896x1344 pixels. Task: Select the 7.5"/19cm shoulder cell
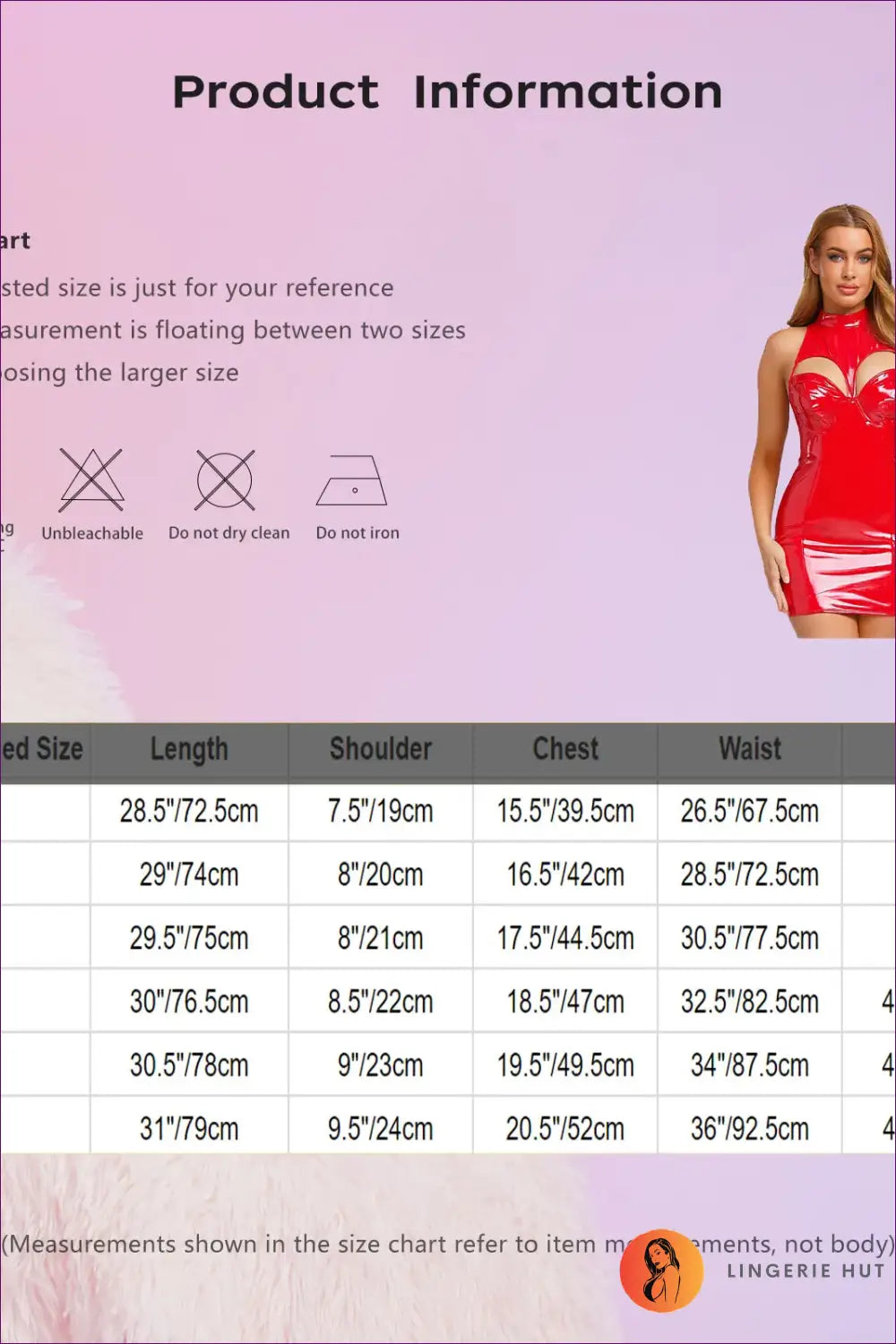(381, 812)
